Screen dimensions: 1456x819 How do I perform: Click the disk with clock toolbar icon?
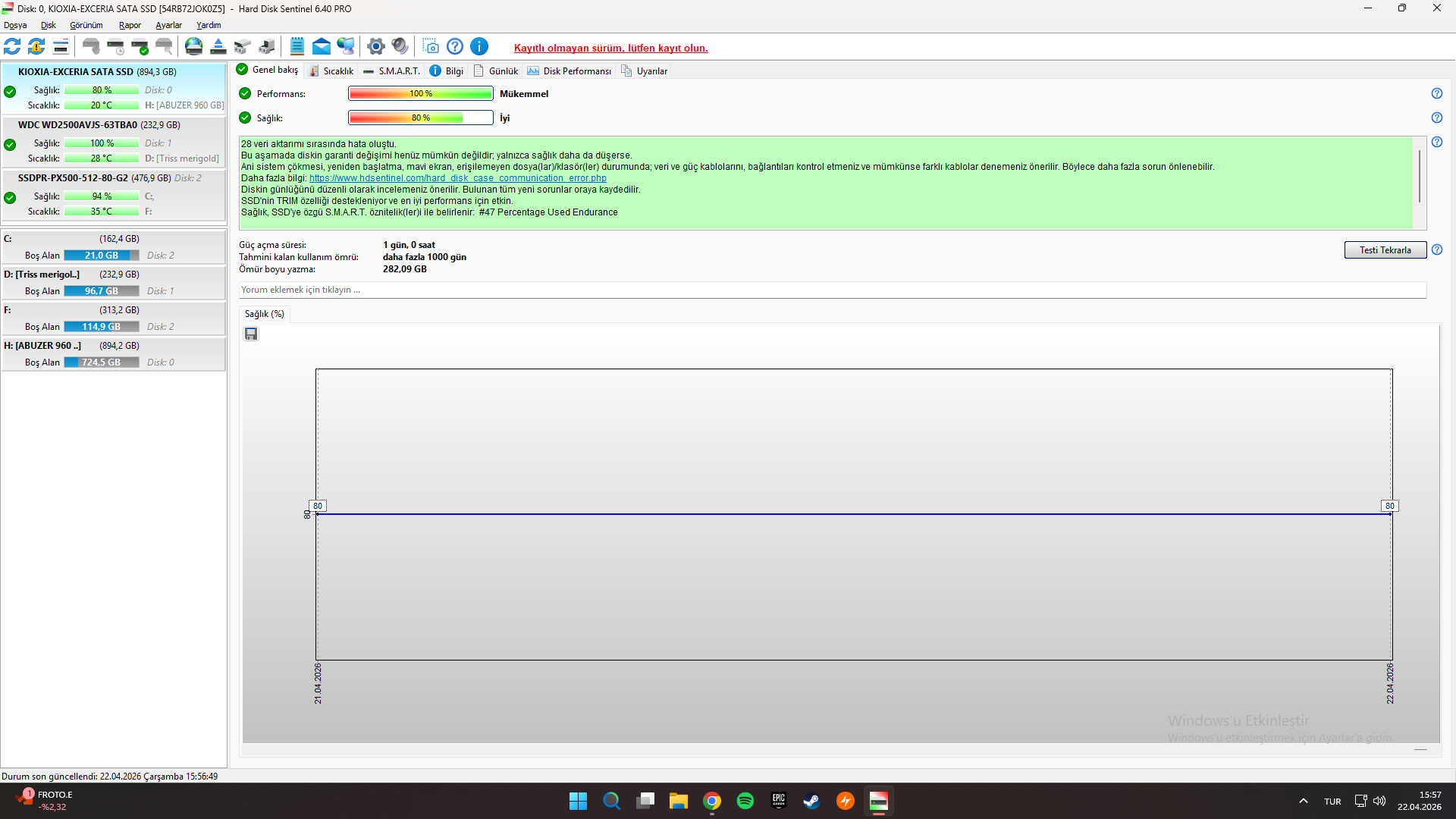(115, 47)
